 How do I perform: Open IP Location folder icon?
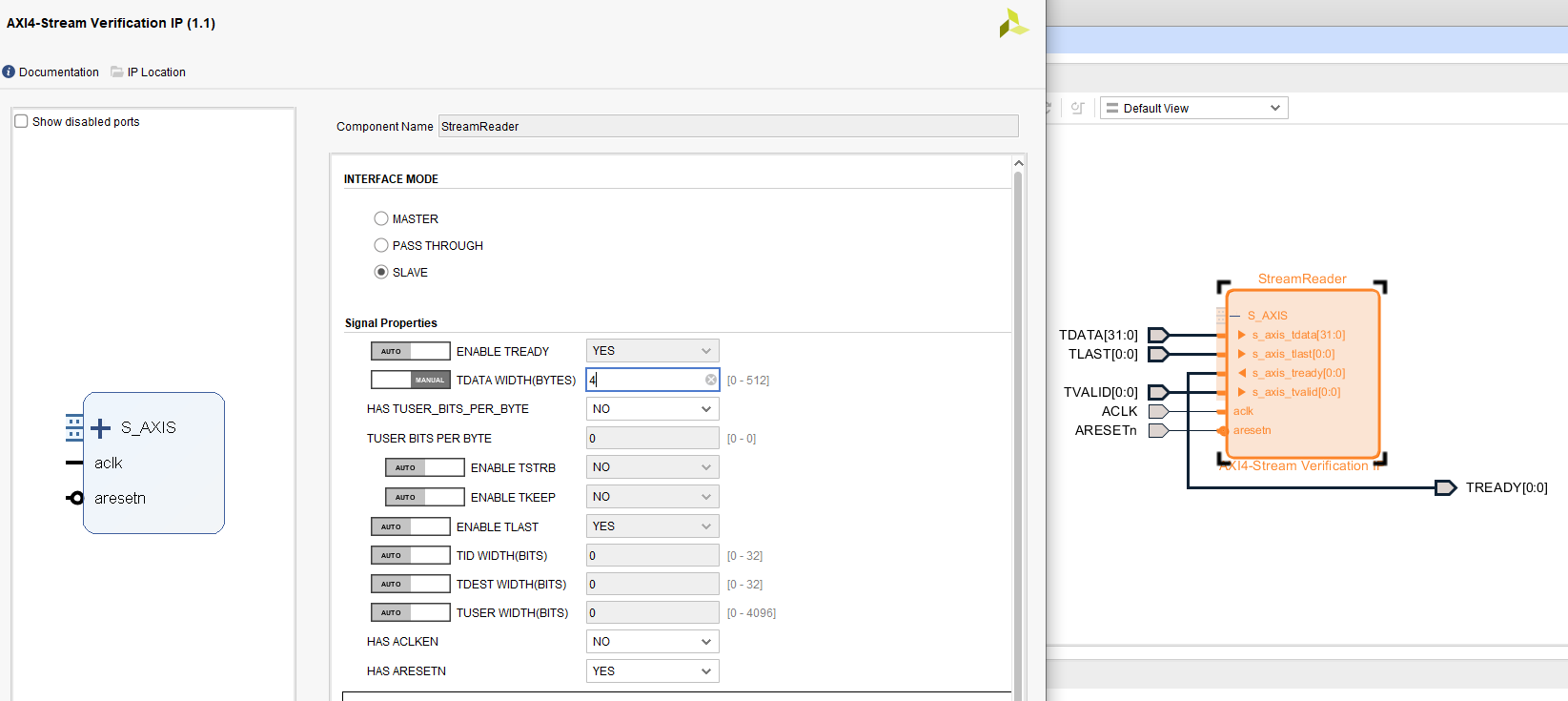coord(116,72)
